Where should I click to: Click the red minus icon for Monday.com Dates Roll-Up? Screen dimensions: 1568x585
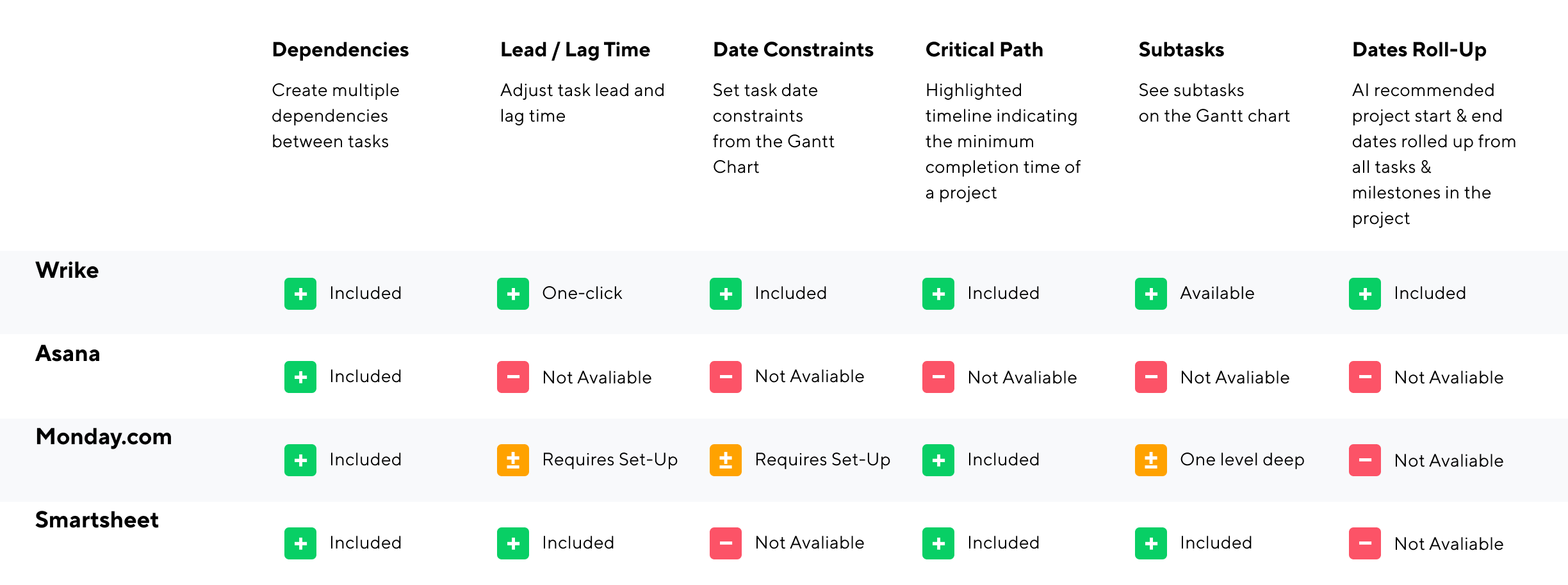[1365, 460]
